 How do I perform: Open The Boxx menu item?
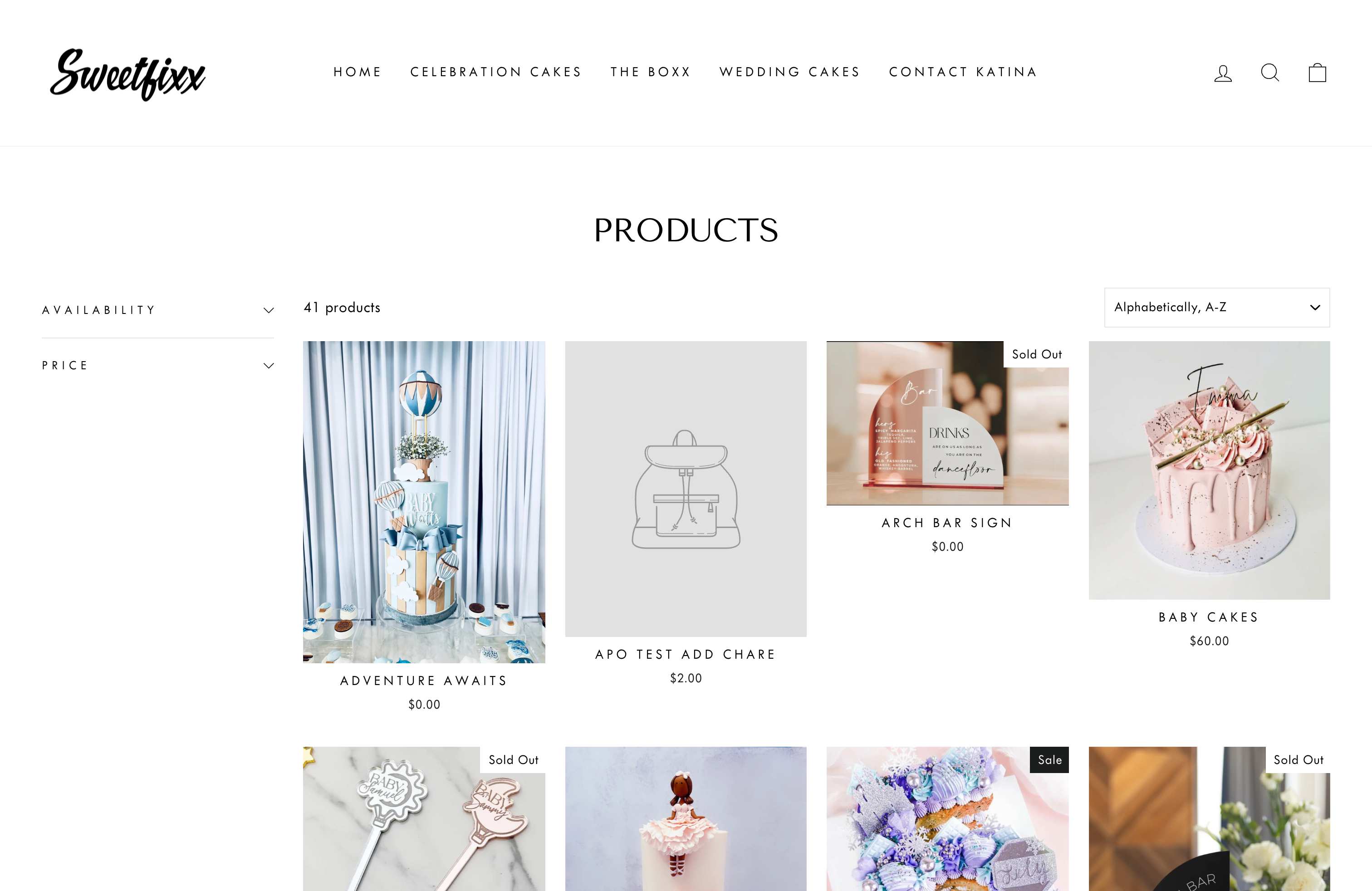point(651,72)
